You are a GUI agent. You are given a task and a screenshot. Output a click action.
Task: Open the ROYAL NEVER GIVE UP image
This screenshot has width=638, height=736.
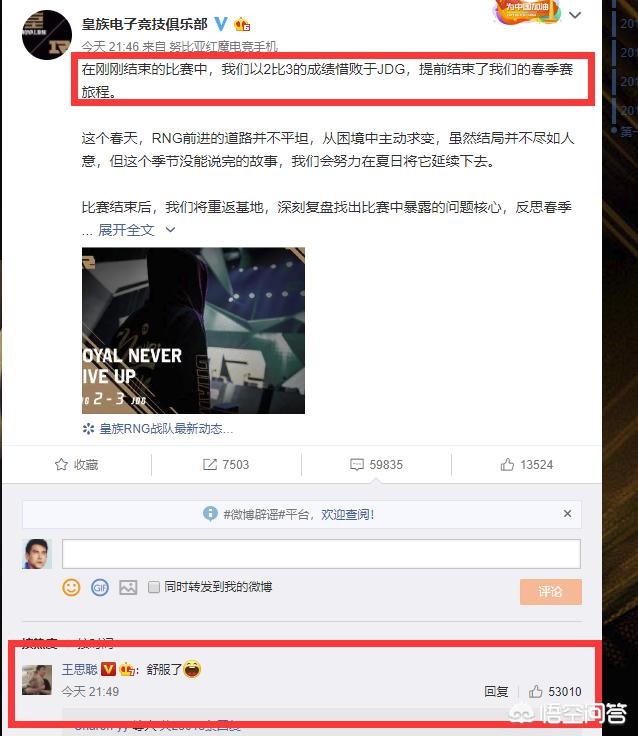click(x=193, y=330)
